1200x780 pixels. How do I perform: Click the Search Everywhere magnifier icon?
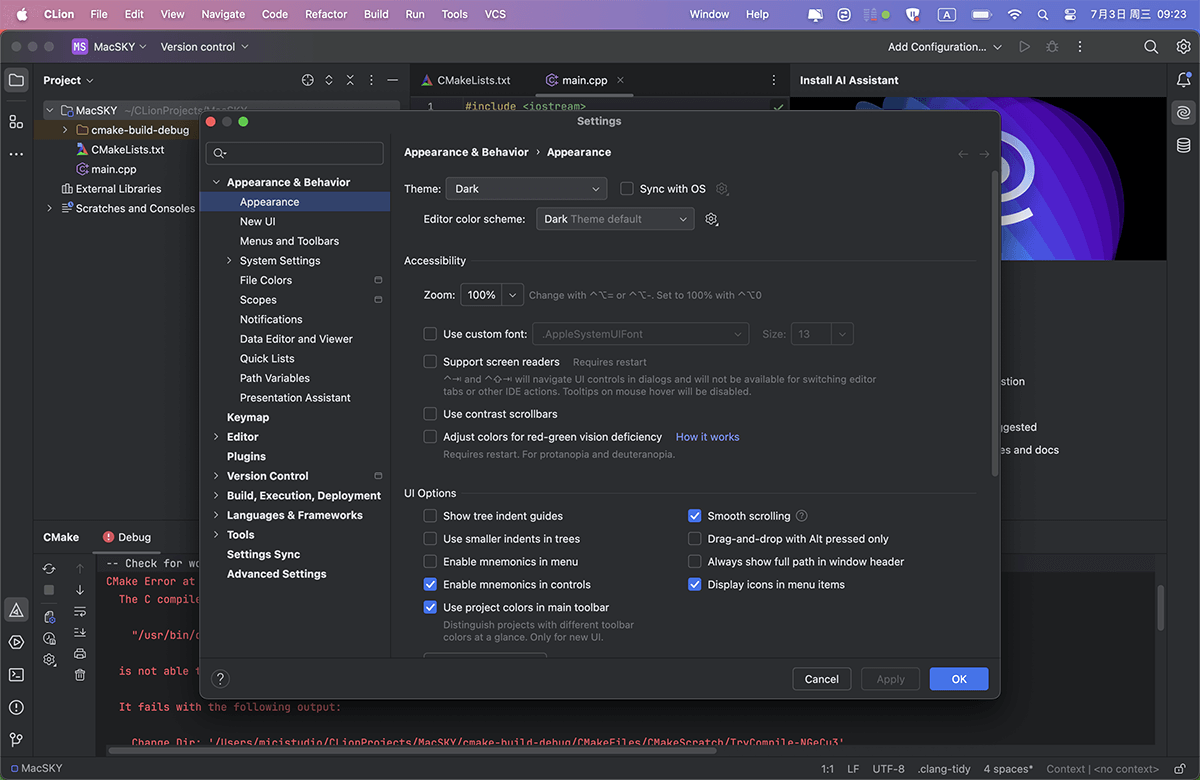tap(1151, 47)
